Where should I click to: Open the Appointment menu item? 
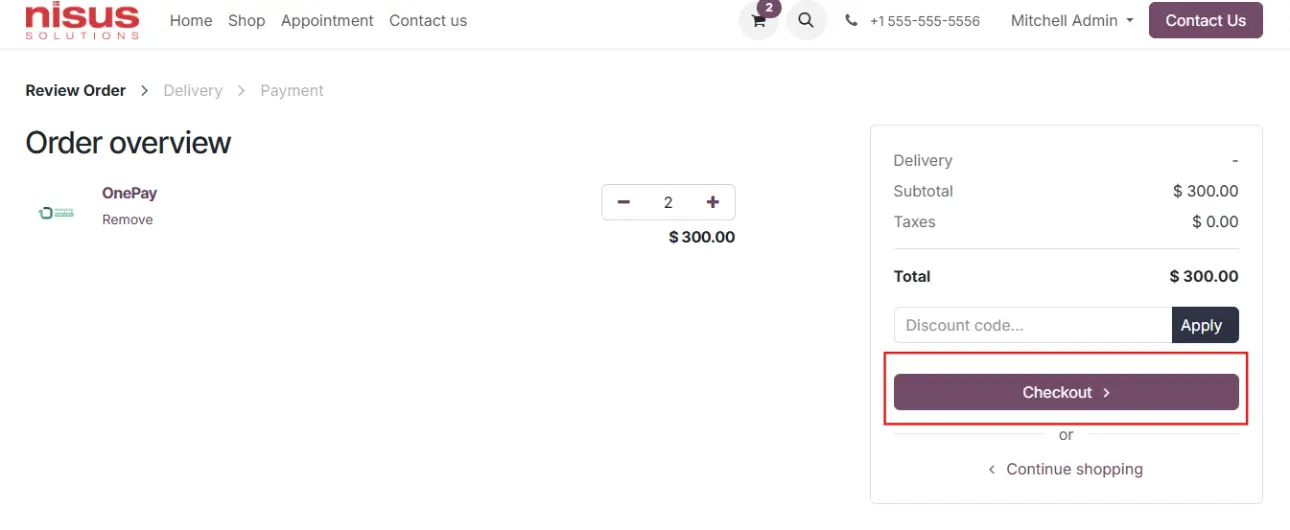pos(327,20)
